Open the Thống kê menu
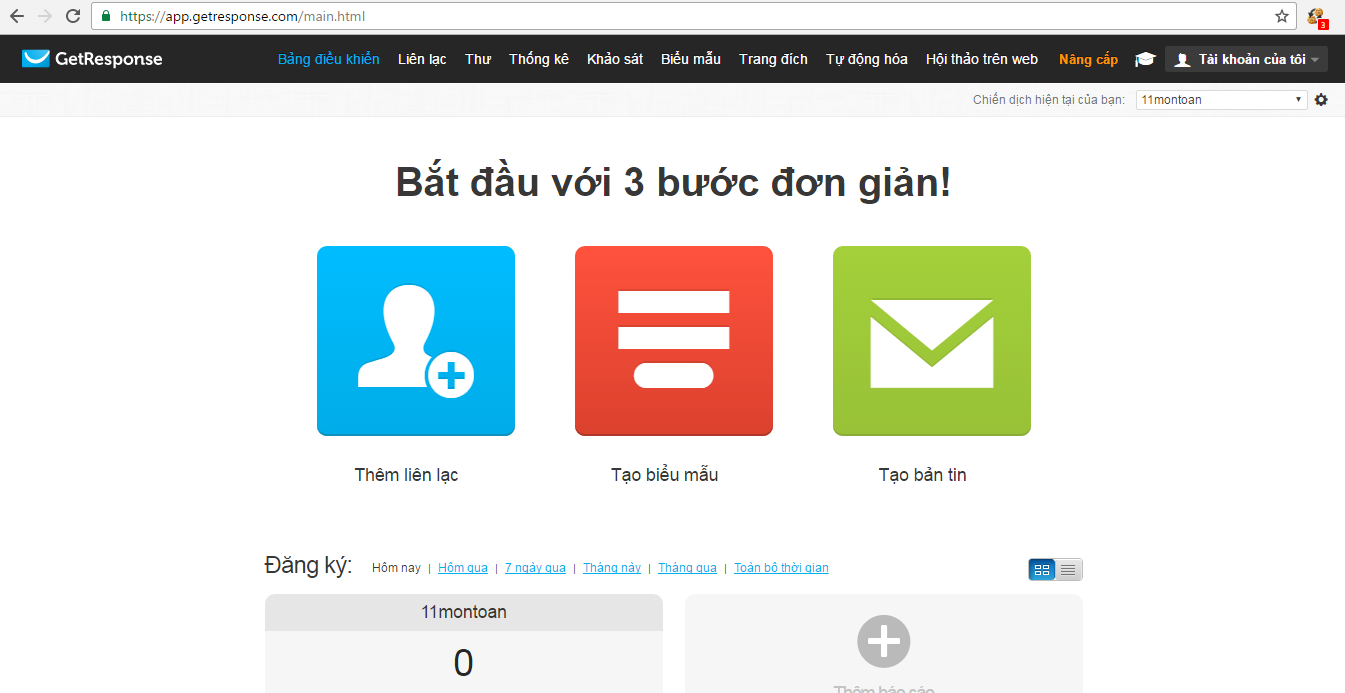 (538, 59)
